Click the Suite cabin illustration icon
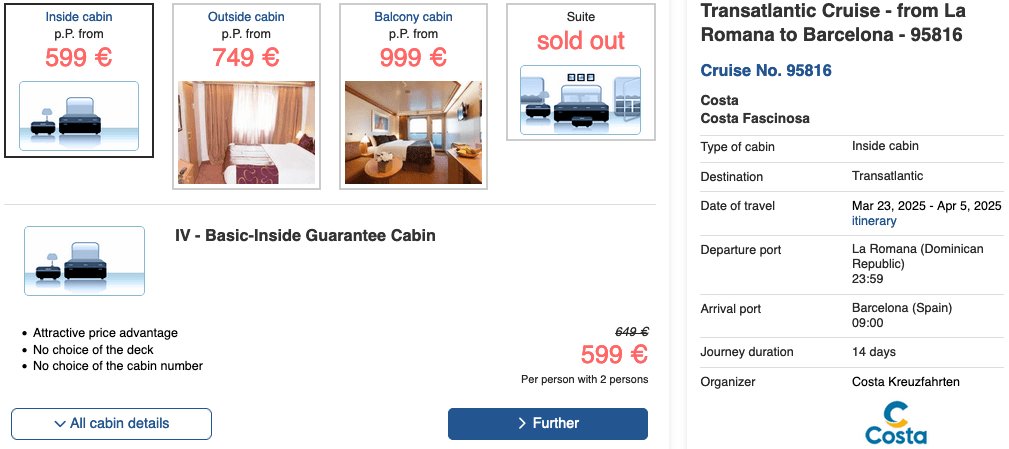Viewport: 1009px width, 449px height. 580,100
